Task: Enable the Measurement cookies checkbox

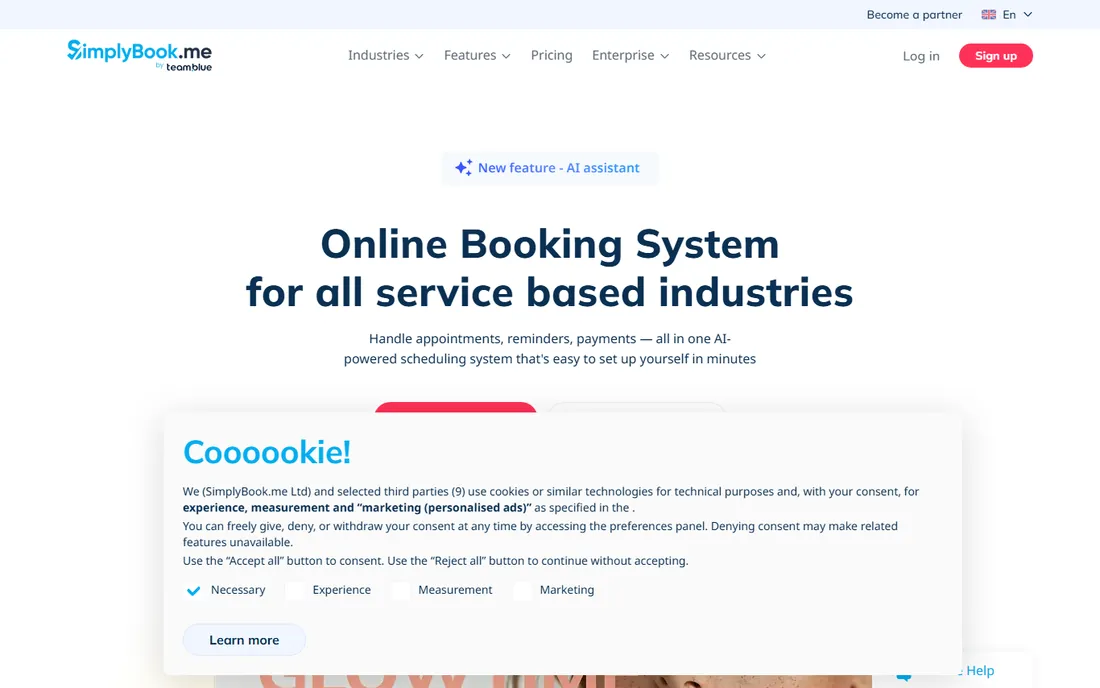Action: pyautogui.click(x=401, y=591)
